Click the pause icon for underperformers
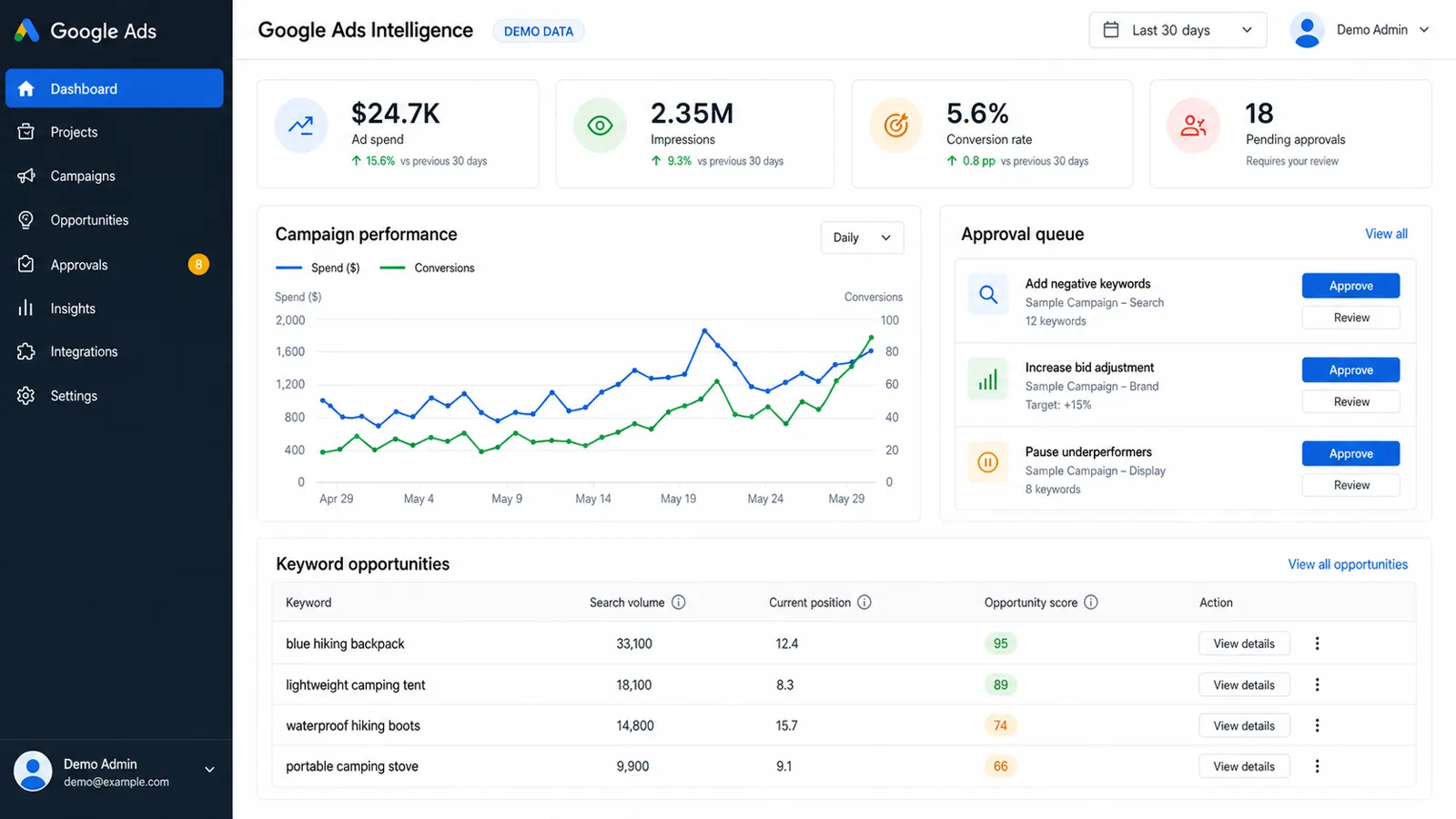 [988, 462]
